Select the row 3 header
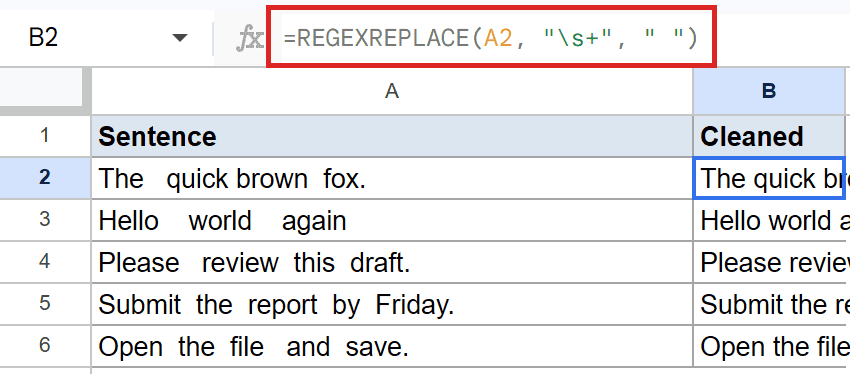Viewport: 850px width, 374px height. 45,220
